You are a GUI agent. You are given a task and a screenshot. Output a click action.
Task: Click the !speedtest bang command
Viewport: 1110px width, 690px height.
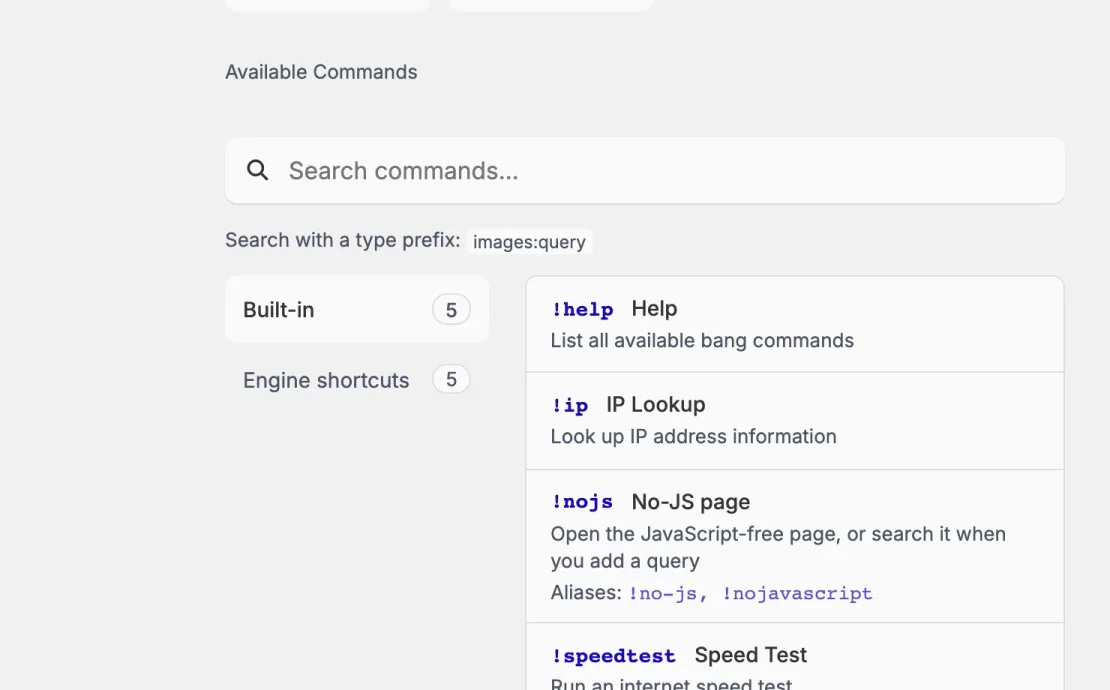[614, 656]
